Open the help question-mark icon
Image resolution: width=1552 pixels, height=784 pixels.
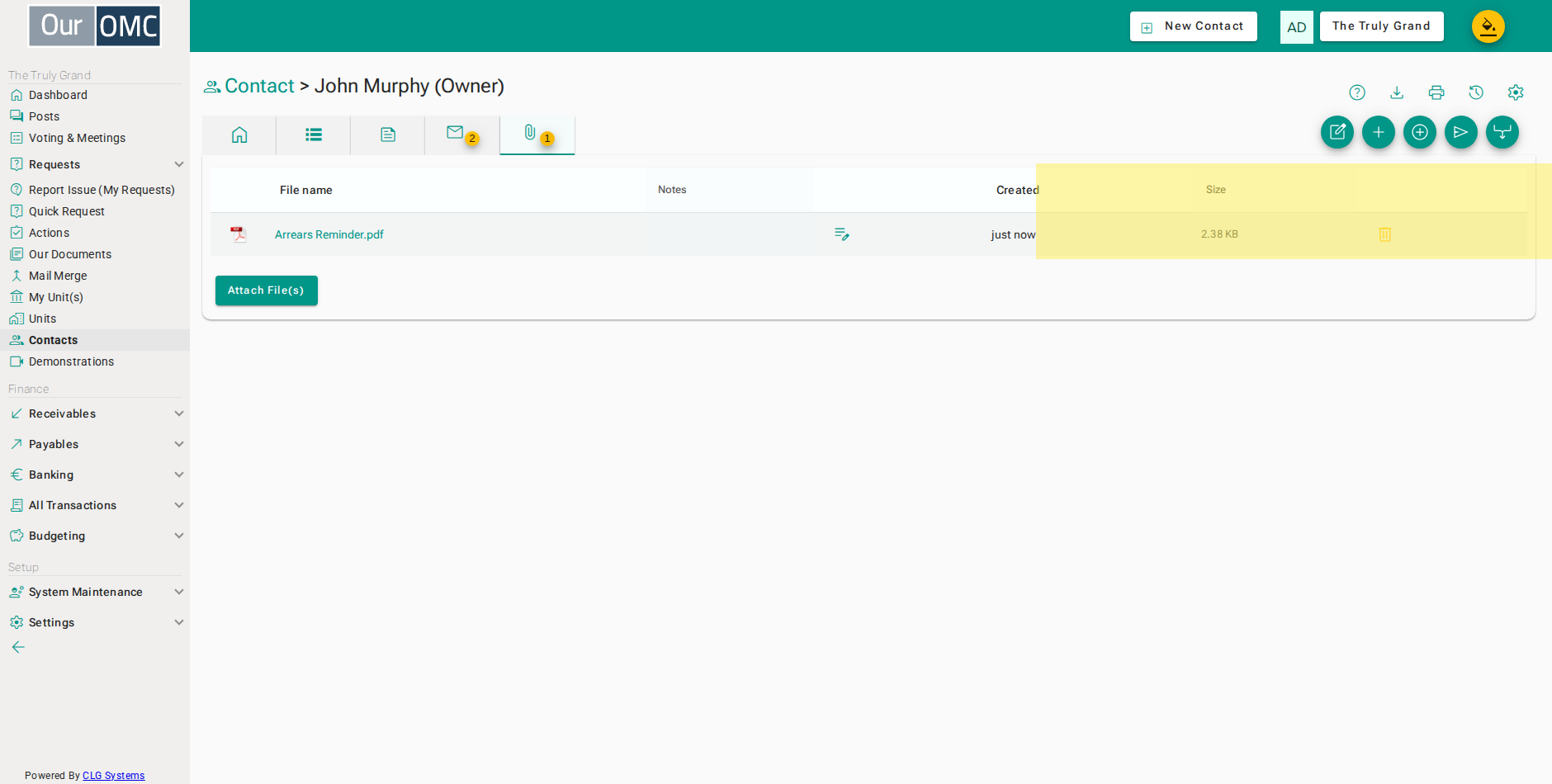pyautogui.click(x=1357, y=92)
